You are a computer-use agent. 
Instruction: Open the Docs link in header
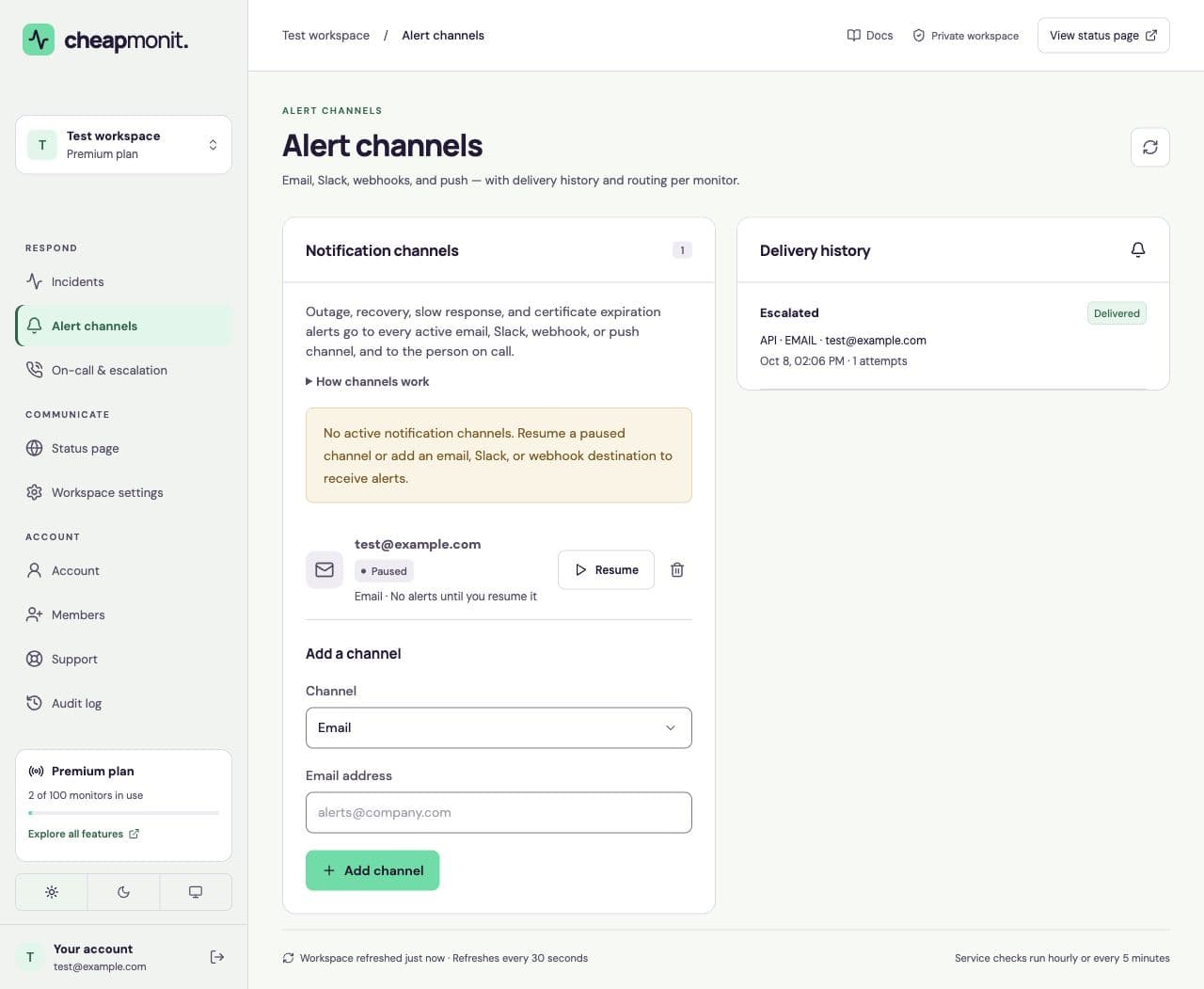coord(870,35)
